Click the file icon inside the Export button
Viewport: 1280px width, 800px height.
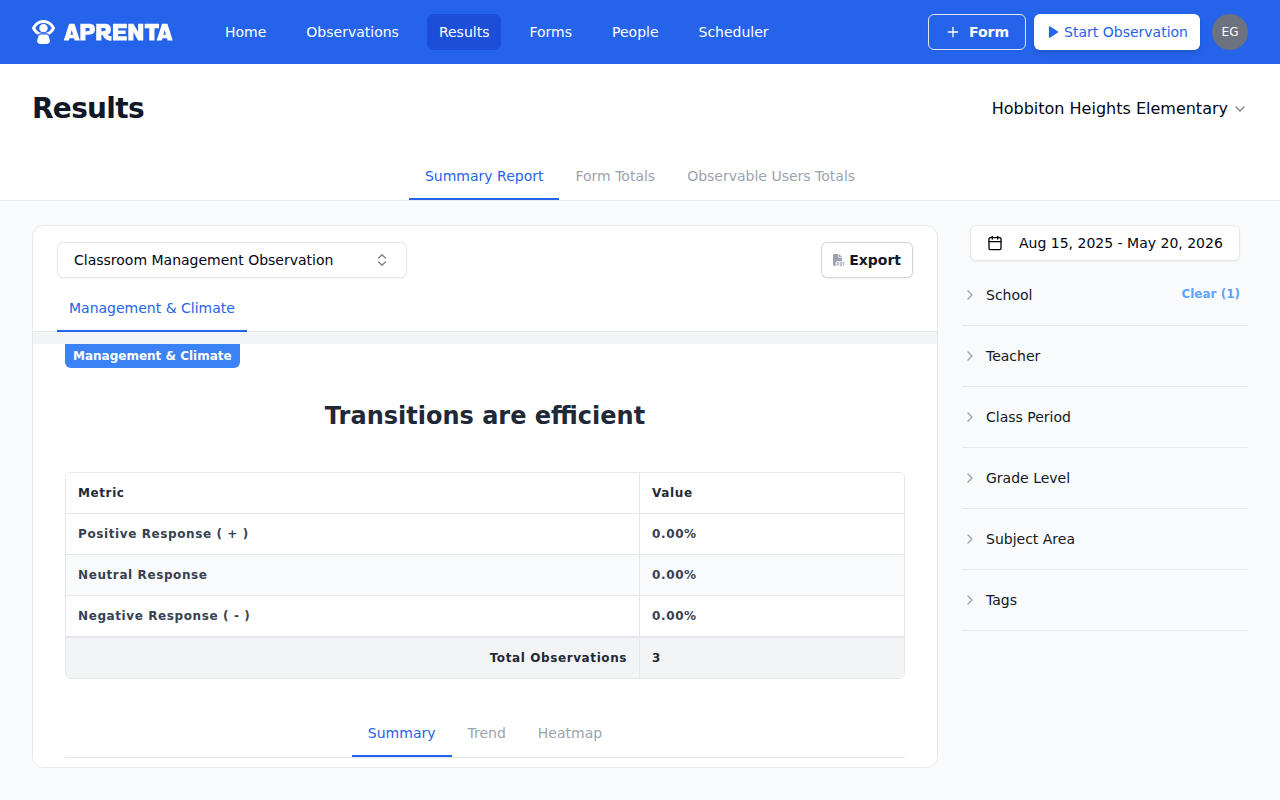(838, 259)
